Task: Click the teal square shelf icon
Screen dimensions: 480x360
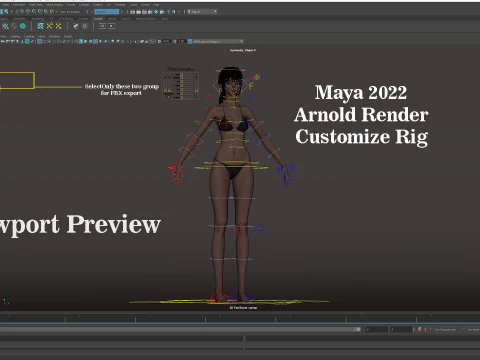Action: coord(40,26)
